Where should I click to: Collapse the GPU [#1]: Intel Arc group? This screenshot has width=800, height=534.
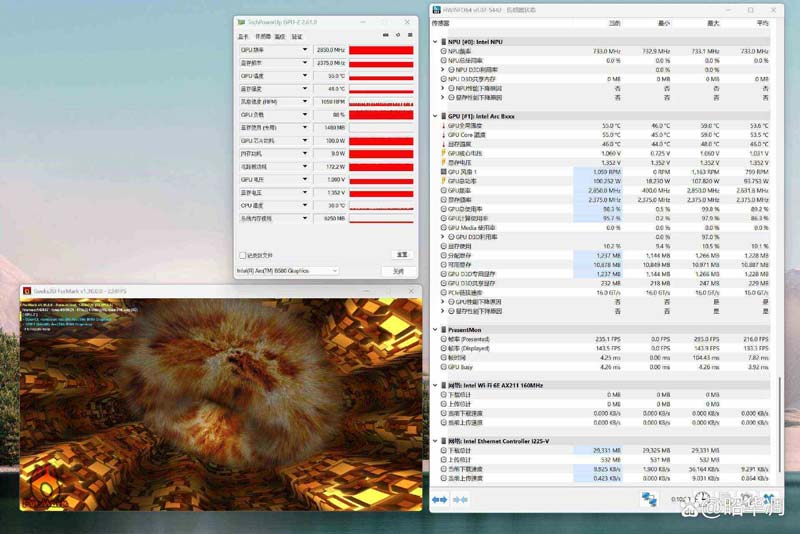435,116
